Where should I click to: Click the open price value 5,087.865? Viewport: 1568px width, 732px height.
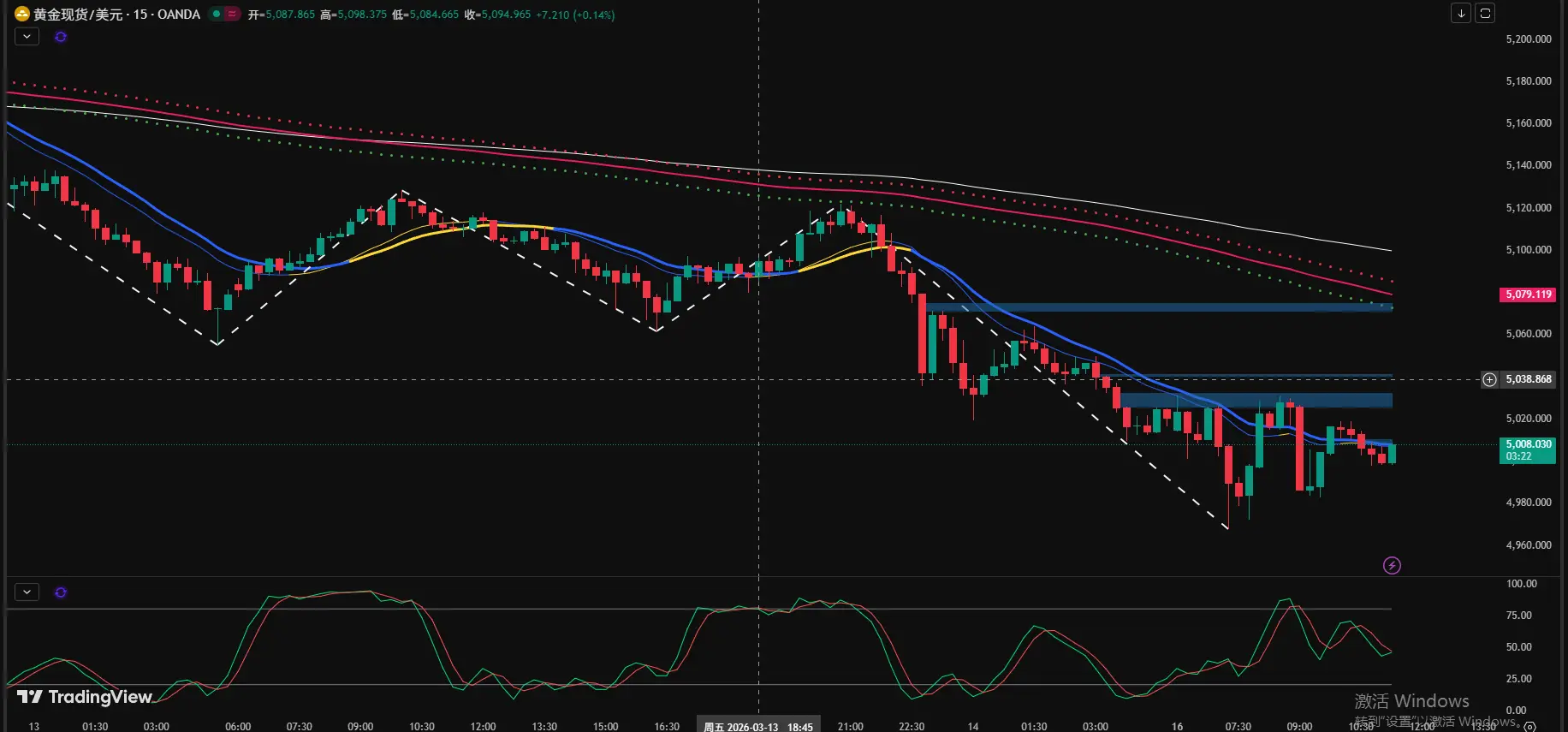(290, 15)
